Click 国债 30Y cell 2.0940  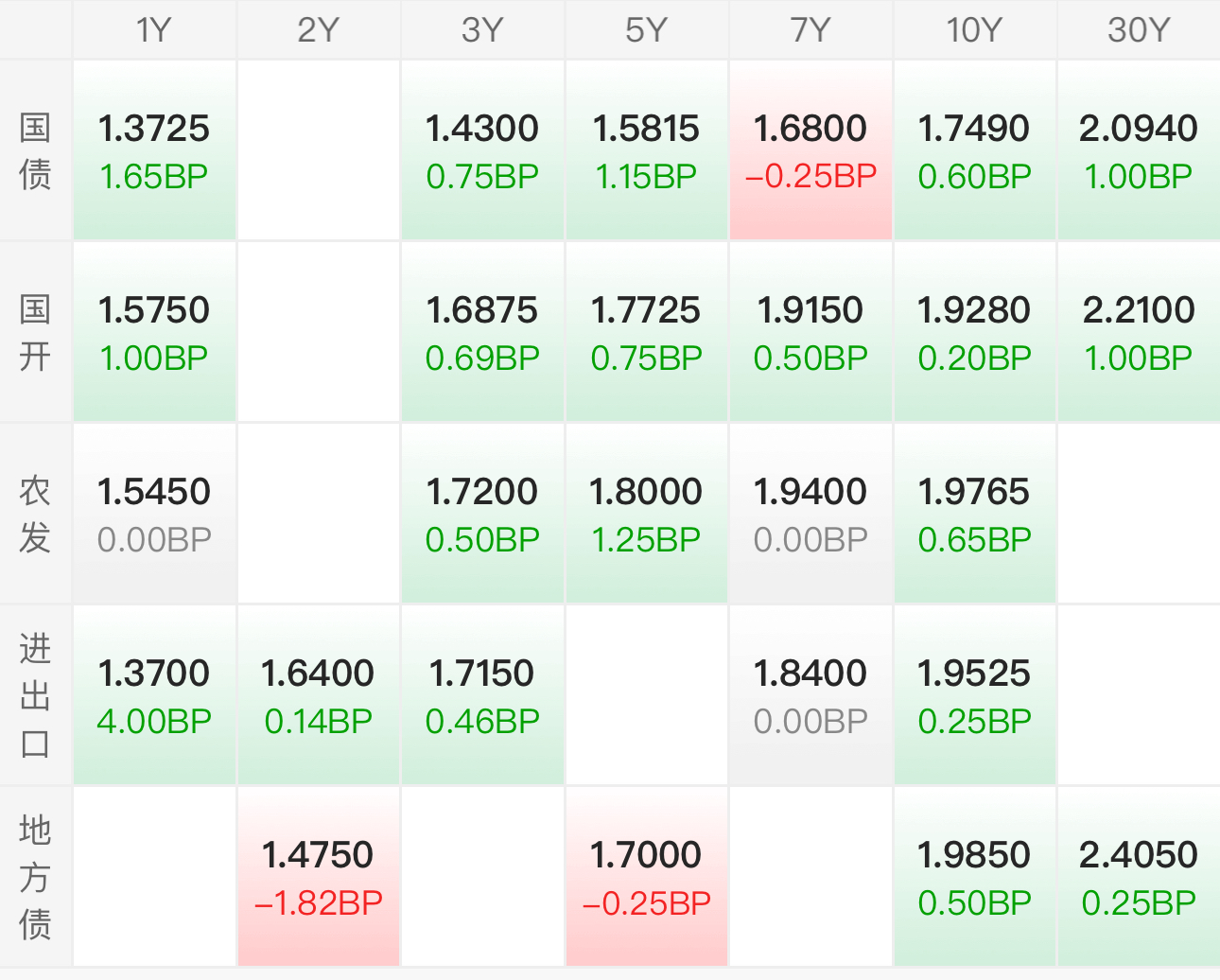[1139, 151]
